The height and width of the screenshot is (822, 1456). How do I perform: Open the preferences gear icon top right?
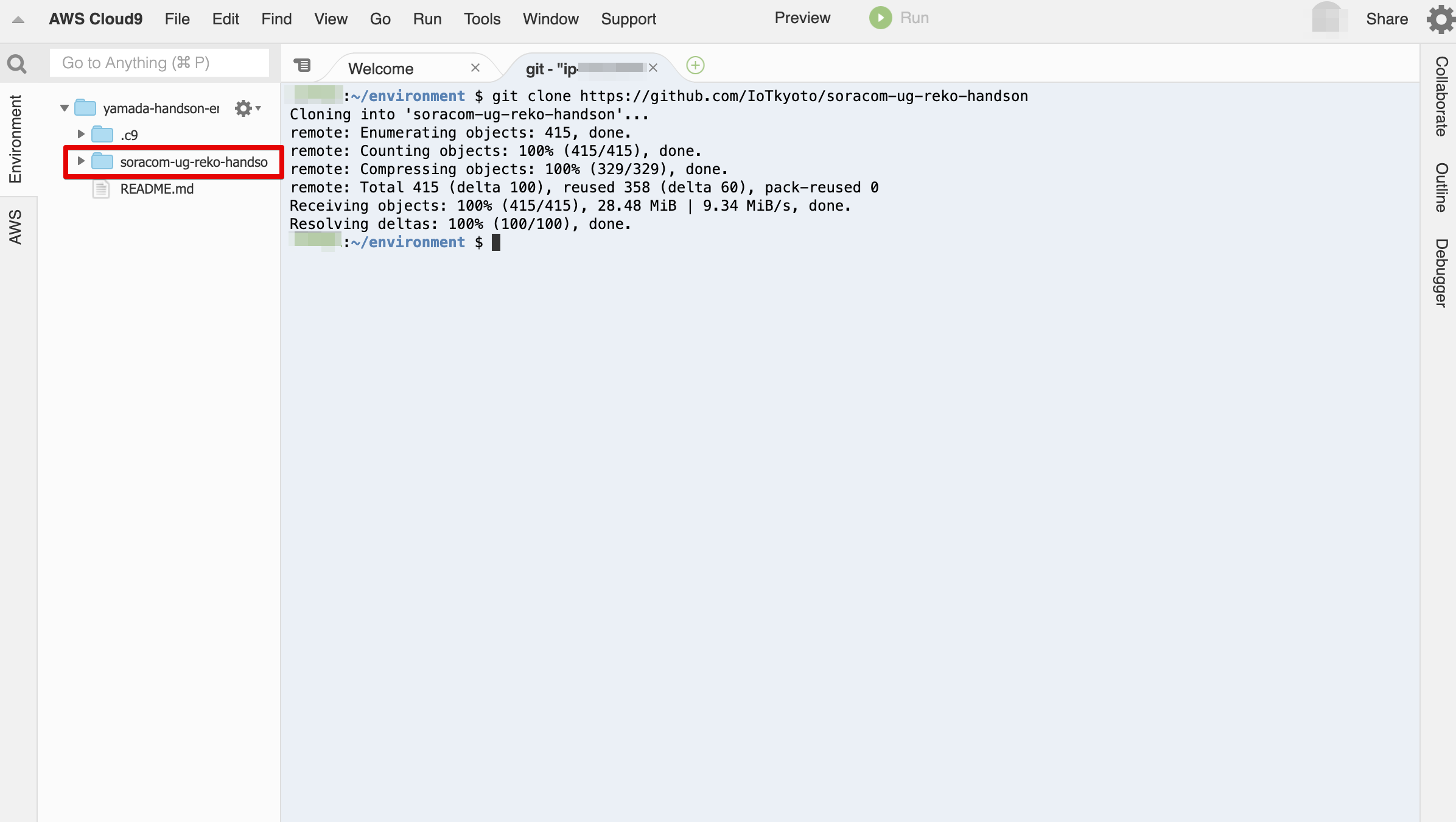click(x=1441, y=19)
